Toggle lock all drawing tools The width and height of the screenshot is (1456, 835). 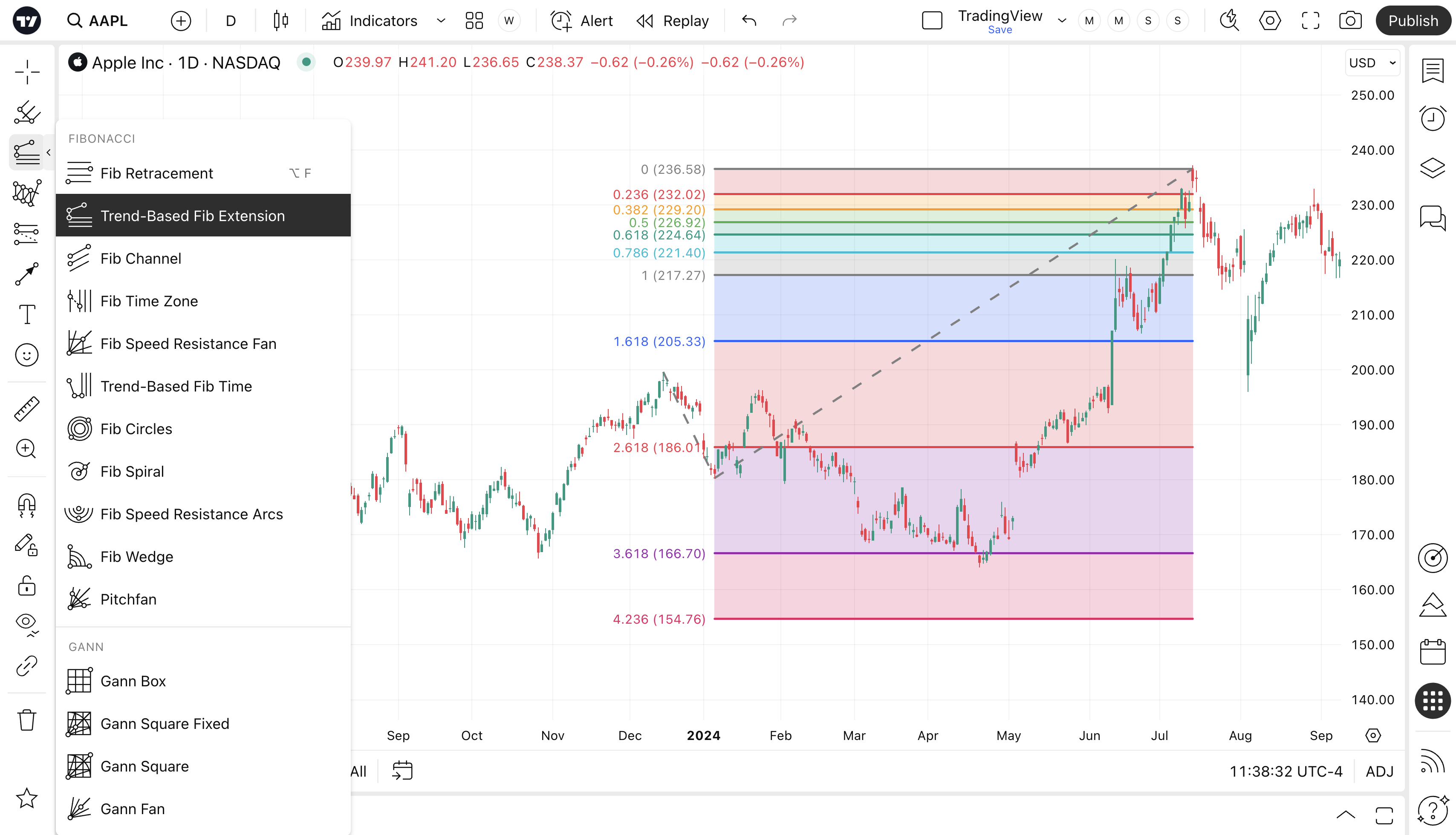point(26,585)
